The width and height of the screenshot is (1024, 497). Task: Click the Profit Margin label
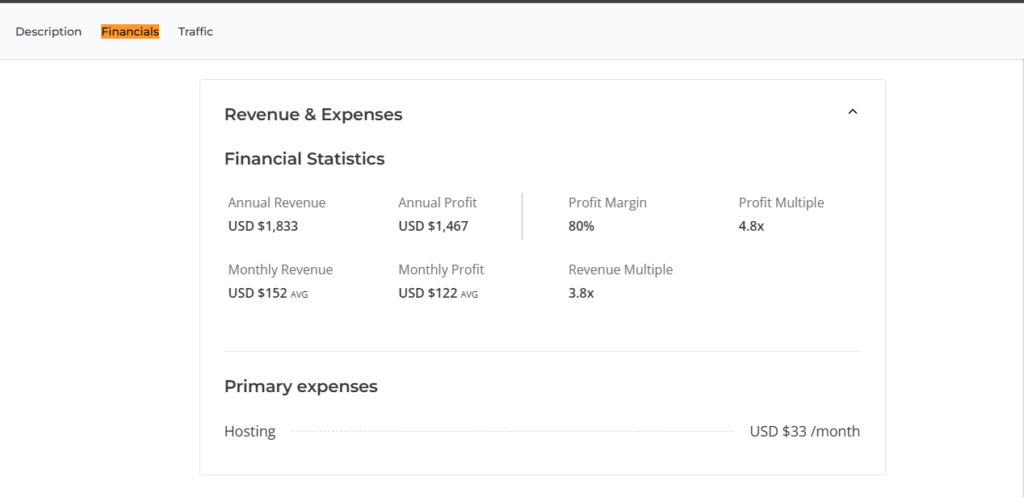pyautogui.click(x=607, y=203)
